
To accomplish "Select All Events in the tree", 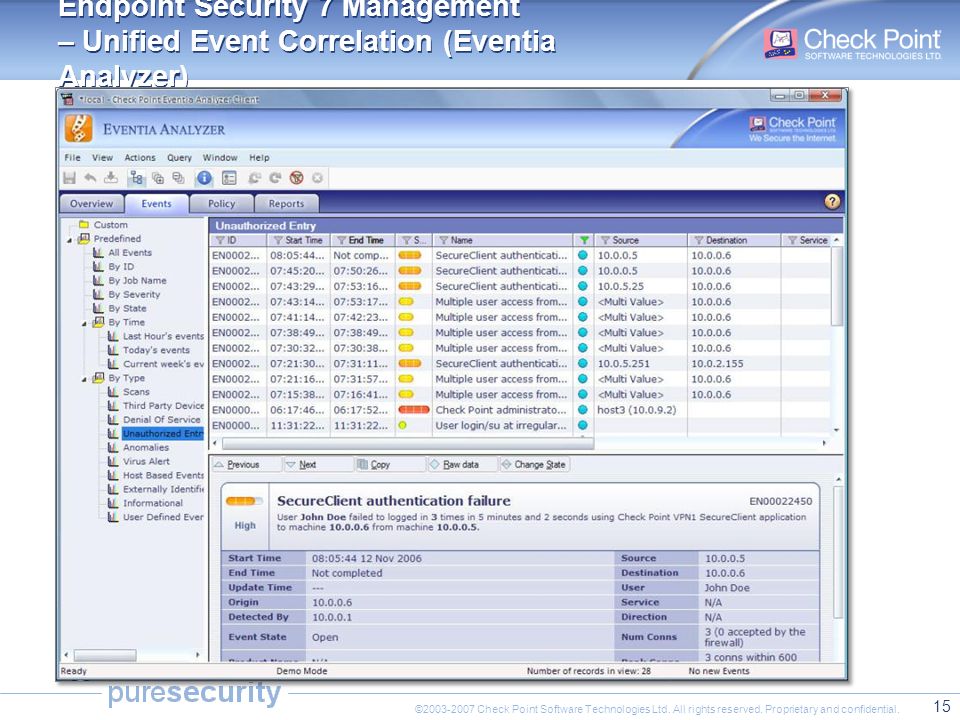I will pyautogui.click(x=130, y=253).
